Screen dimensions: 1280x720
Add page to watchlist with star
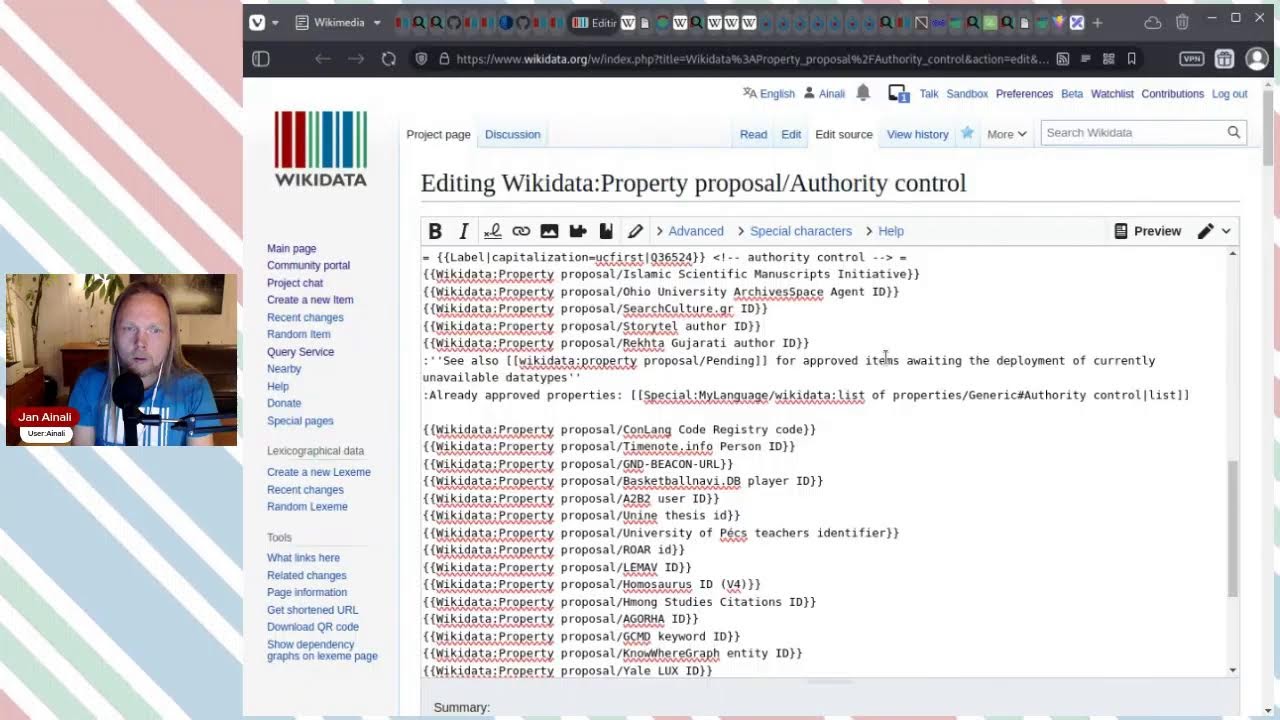point(967,133)
